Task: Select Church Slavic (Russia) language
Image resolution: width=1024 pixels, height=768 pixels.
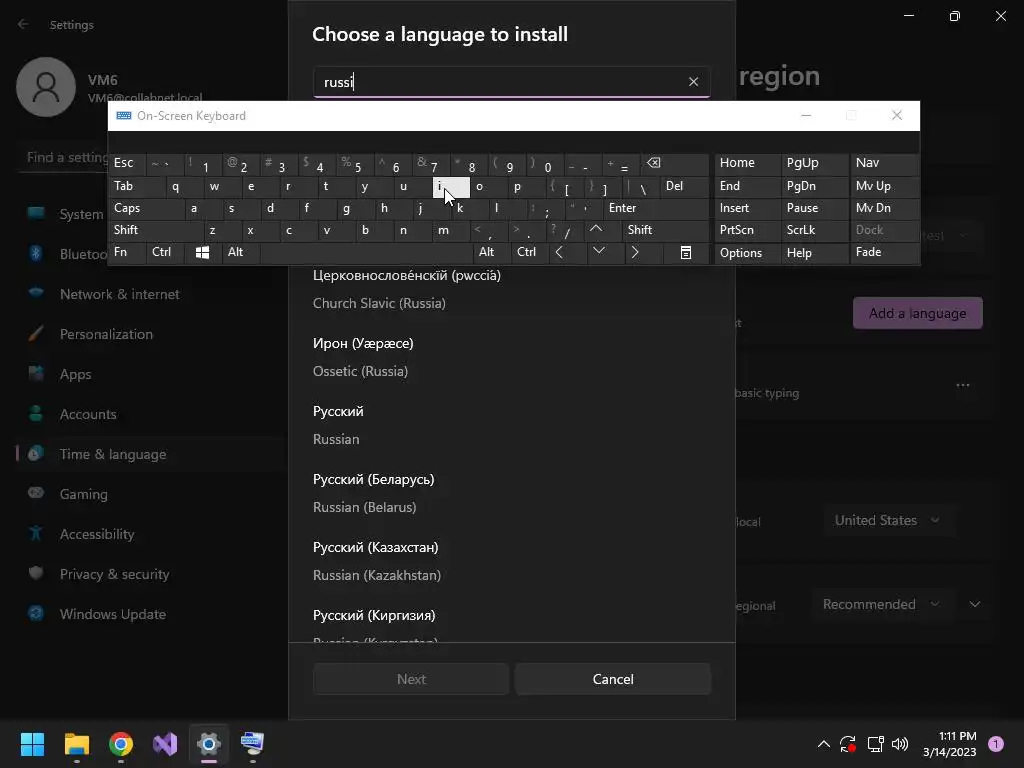Action: 511,289
